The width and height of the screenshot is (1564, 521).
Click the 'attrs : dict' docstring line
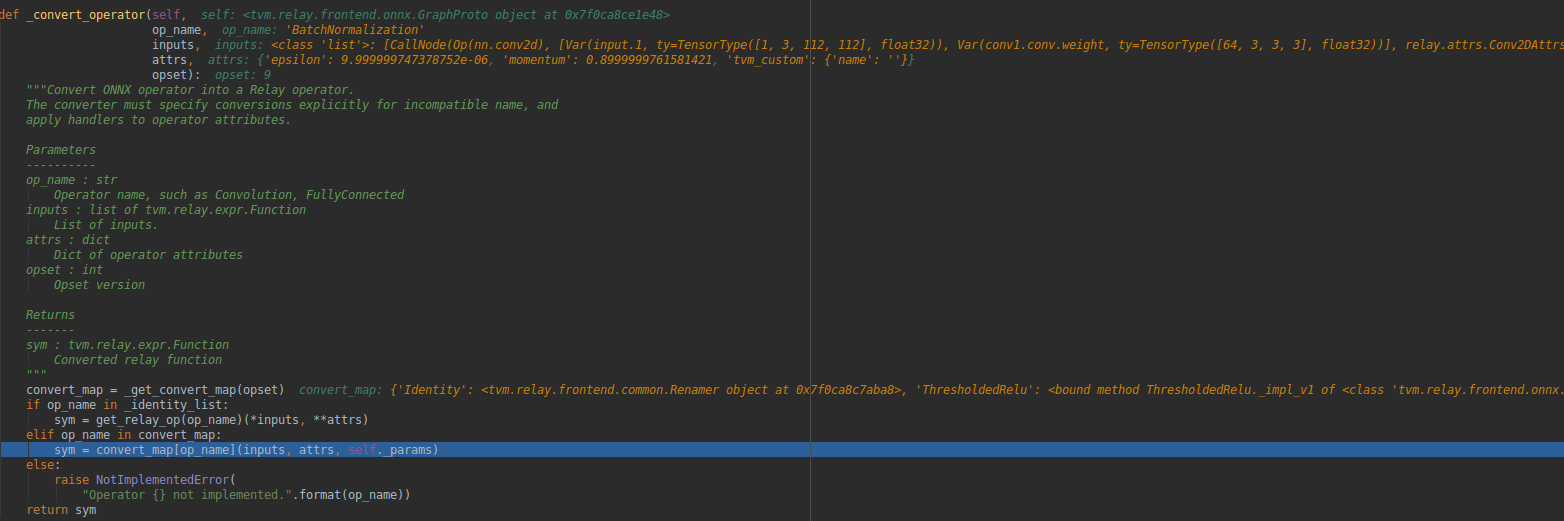pyautogui.click(x=68, y=240)
